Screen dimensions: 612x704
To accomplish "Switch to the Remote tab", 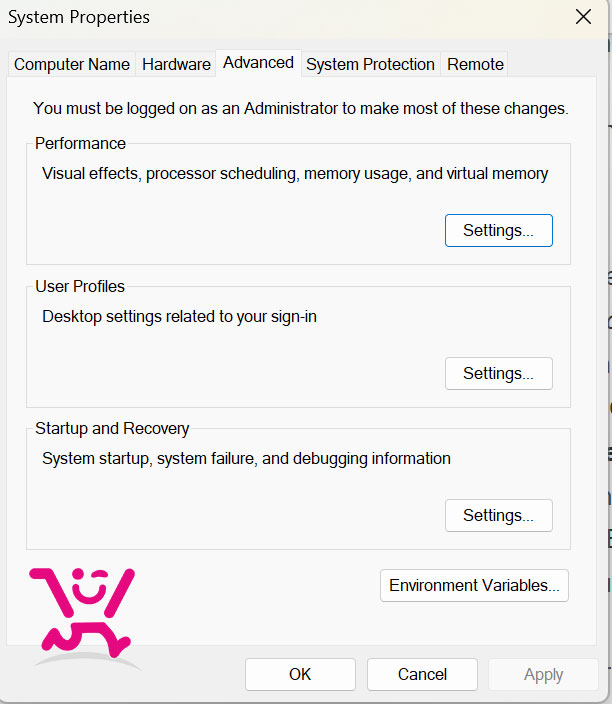I will pyautogui.click(x=475, y=64).
